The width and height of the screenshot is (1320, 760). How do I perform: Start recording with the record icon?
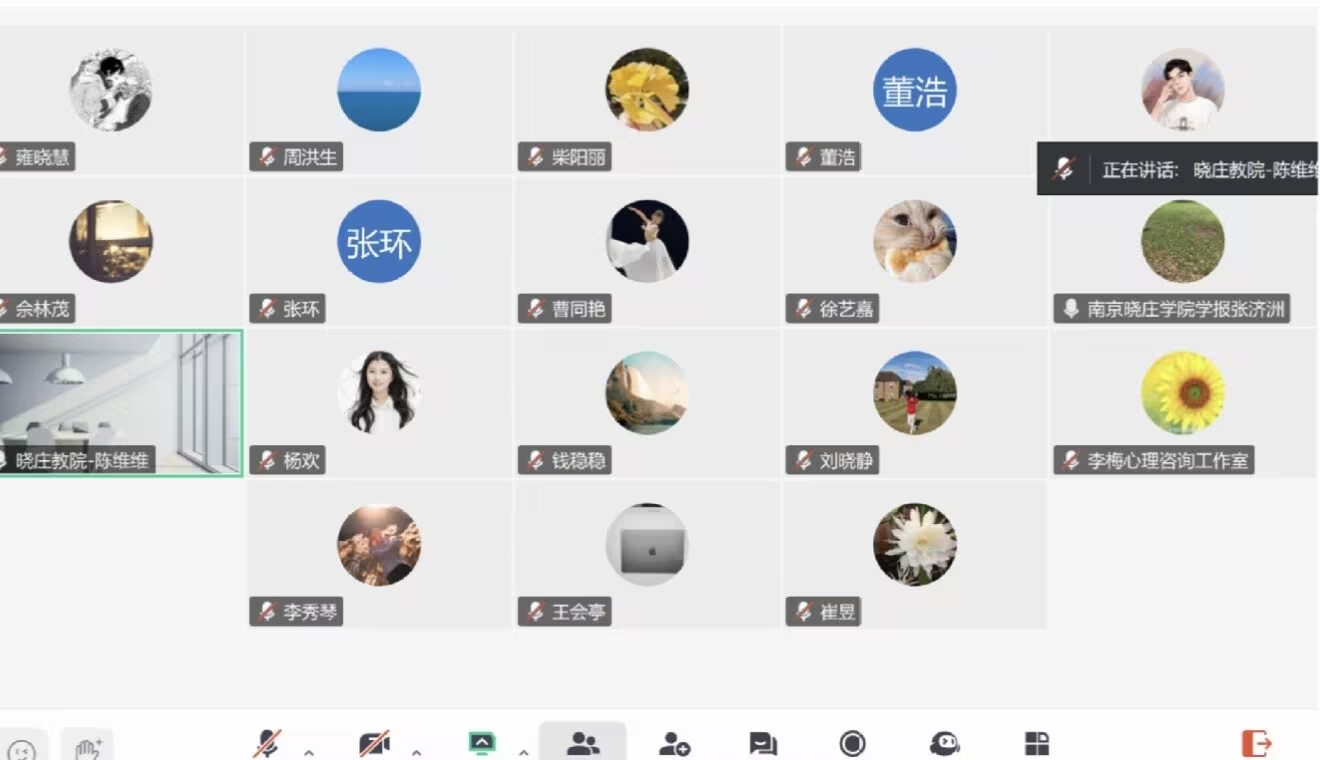tap(853, 744)
